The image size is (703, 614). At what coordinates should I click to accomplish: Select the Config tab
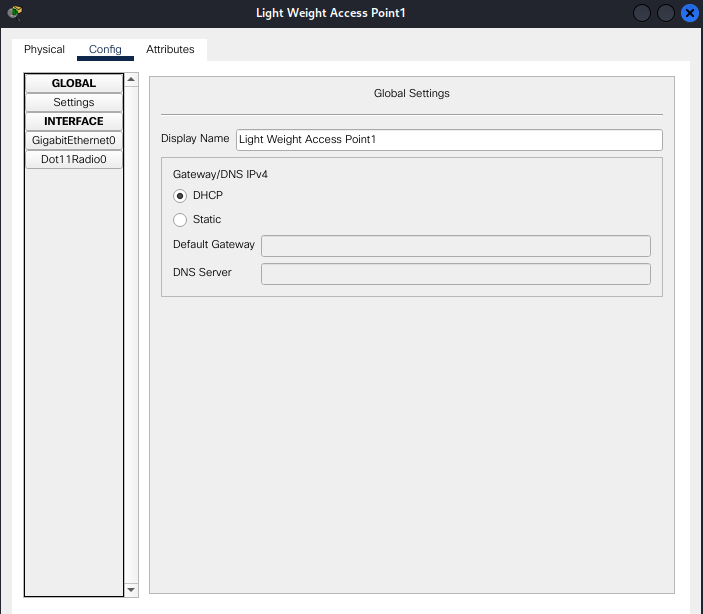click(x=105, y=49)
